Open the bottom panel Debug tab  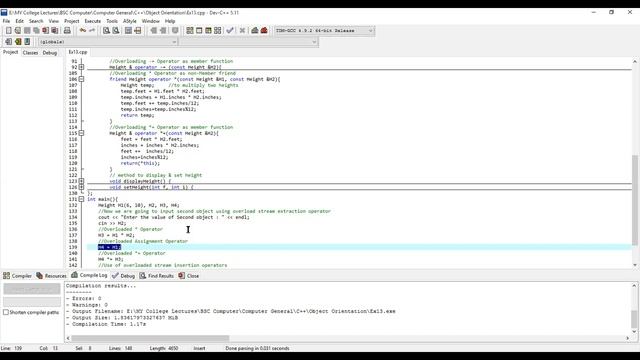pyautogui.click(x=124, y=276)
